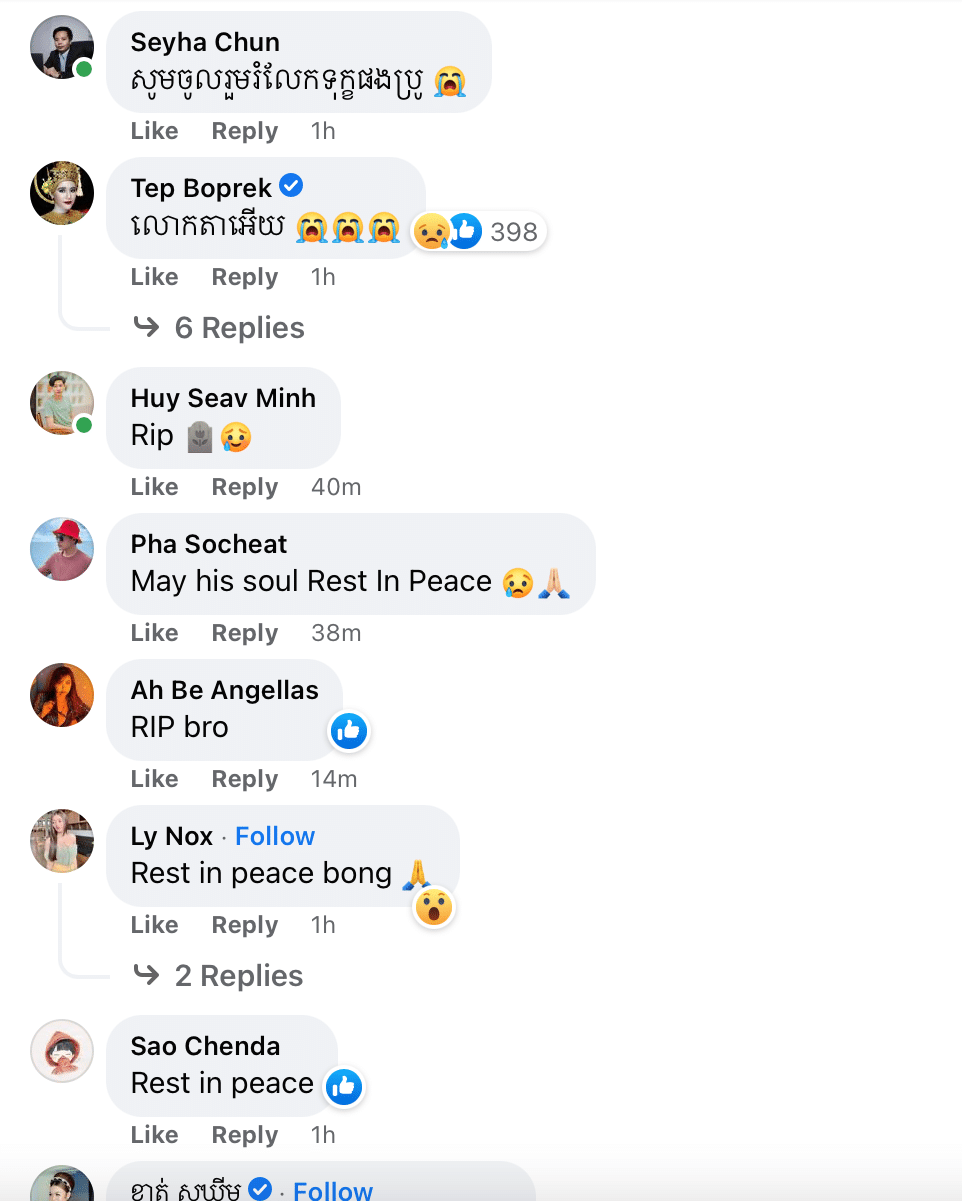The width and height of the screenshot is (962, 1201).
Task: Click Pha Socheat's avatar with the red hat
Action: [x=62, y=549]
